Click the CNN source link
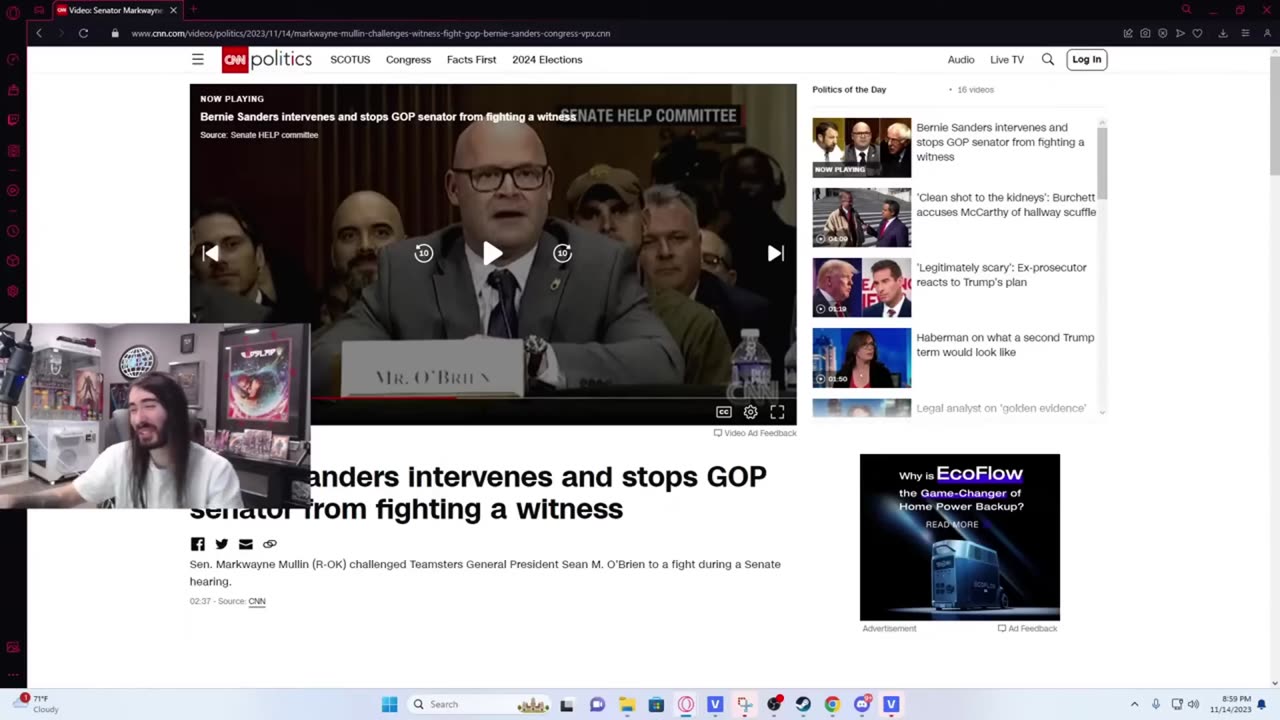This screenshot has height=720, width=1280. pos(257,601)
